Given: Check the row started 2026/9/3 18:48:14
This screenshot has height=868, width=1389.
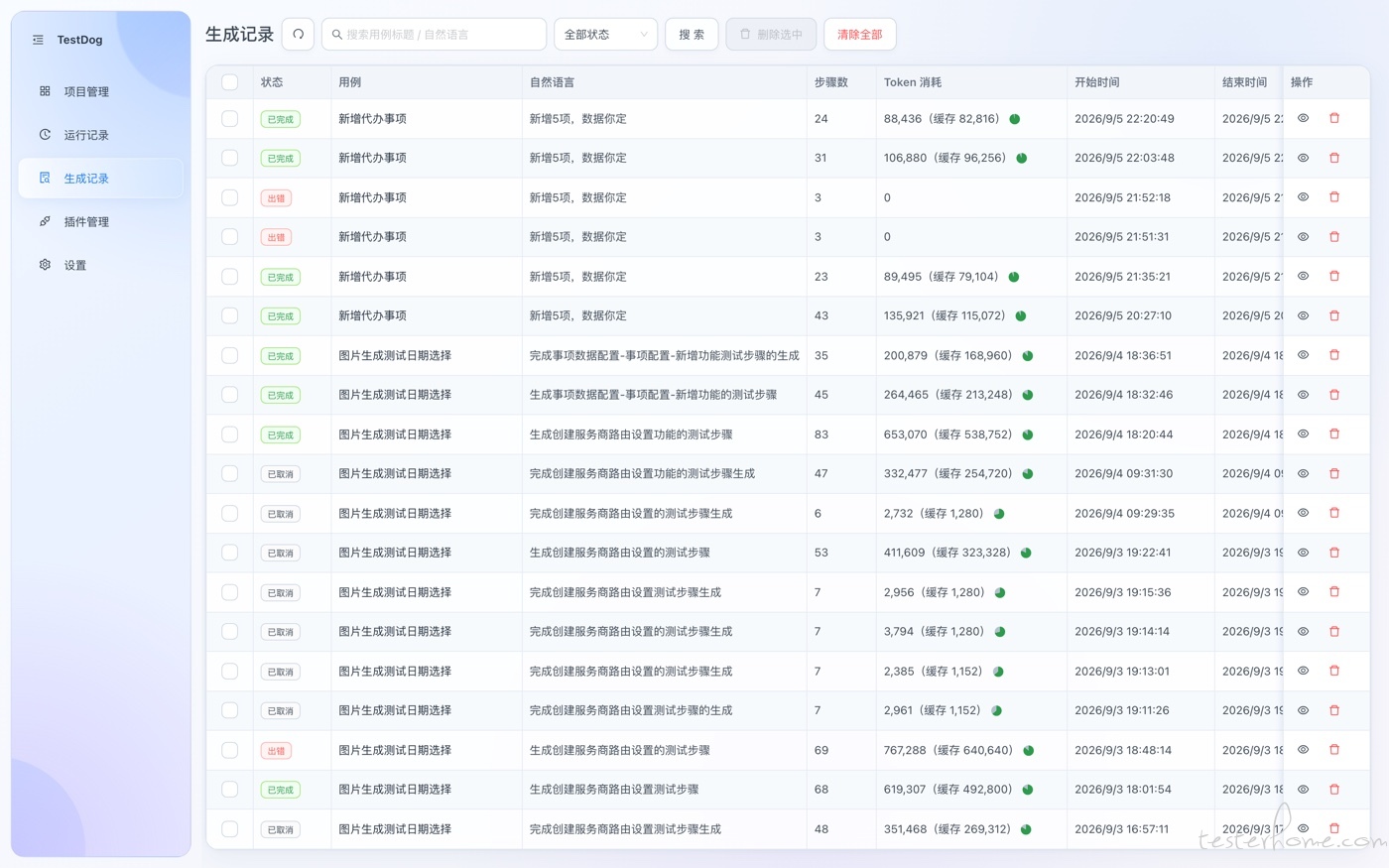Looking at the screenshot, I should [230, 750].
